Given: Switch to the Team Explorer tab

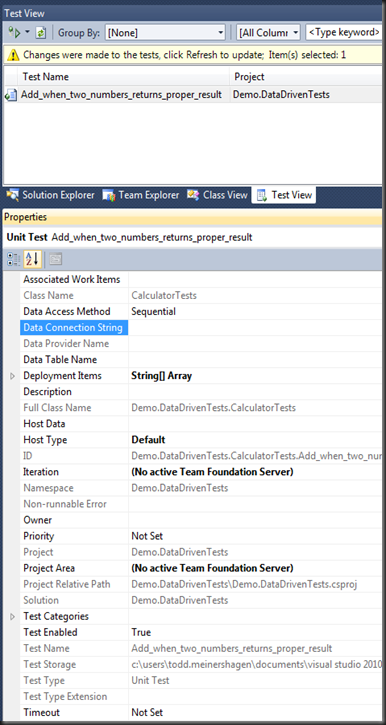Looking at the screenshot, I should coord(141,195).
